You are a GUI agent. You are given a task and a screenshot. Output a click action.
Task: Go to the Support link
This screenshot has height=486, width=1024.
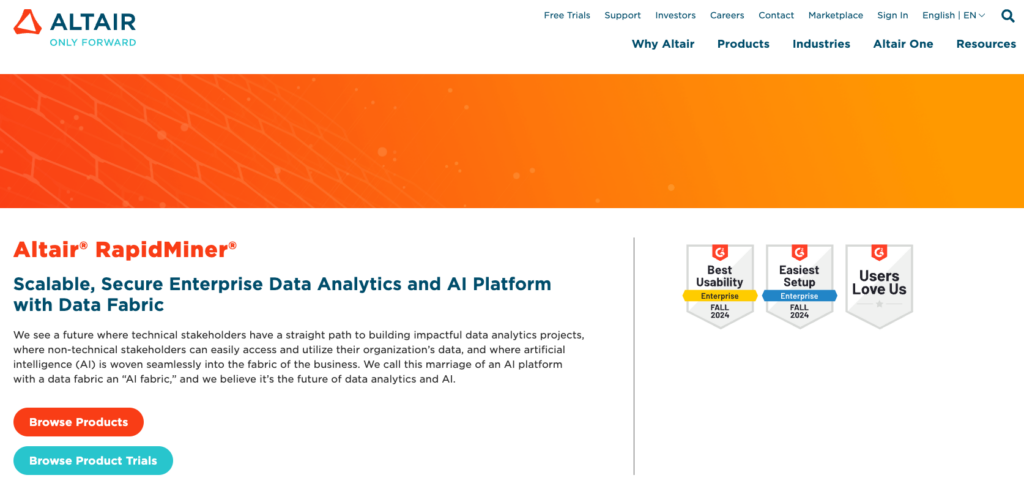(x=623, y=15)
